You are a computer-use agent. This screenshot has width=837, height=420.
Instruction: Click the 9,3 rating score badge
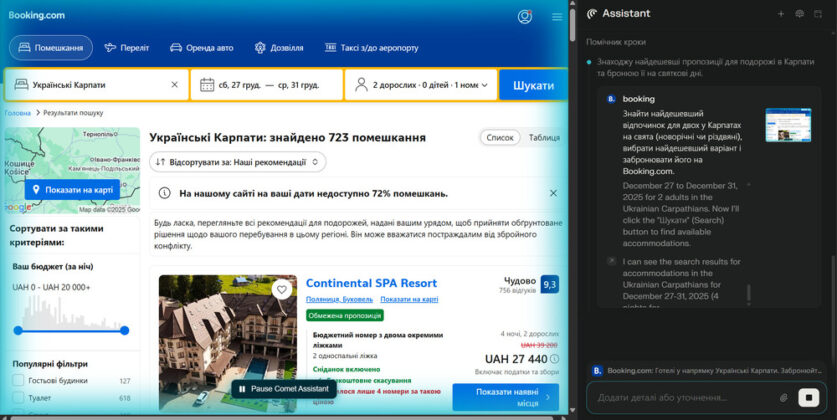click(x=550, y=284)
